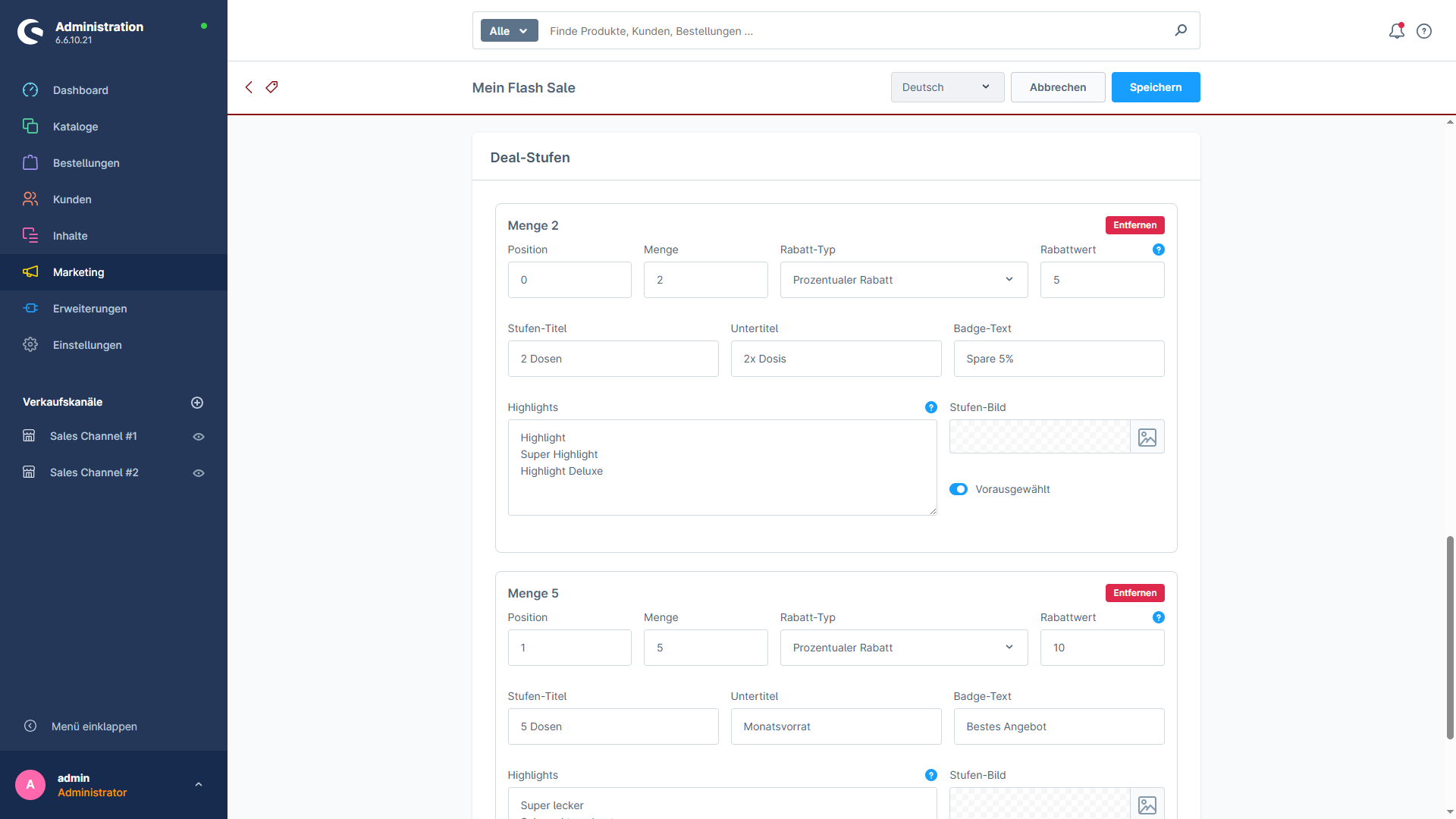Click the Stufen-Titel field containing 2 Dosen
Viewport: 1456px width, 819px height.
(x=613, y=359)
